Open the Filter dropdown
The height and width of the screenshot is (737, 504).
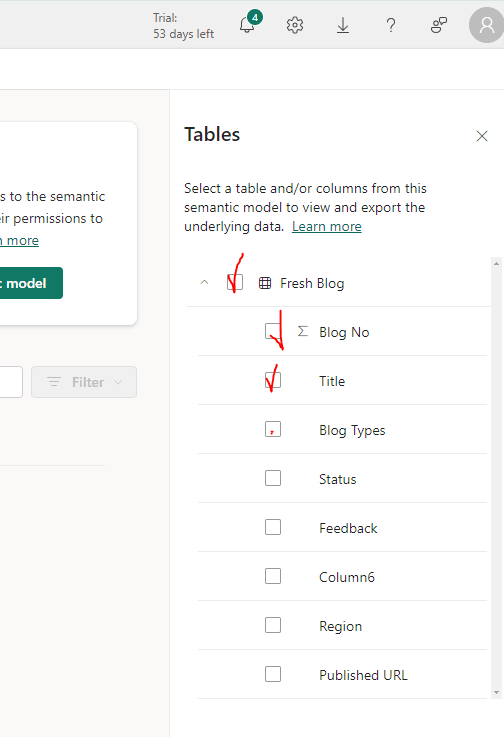84,382
